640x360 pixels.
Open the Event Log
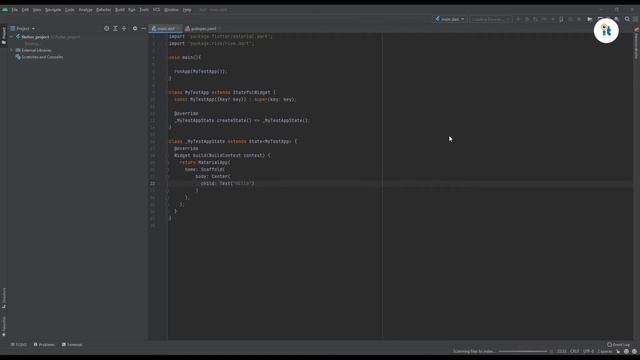[x=618, y=344]
